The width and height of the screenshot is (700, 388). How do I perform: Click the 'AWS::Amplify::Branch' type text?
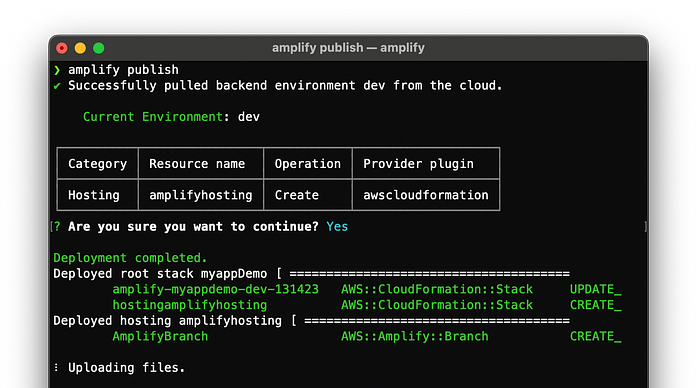(x=415, y=336)
